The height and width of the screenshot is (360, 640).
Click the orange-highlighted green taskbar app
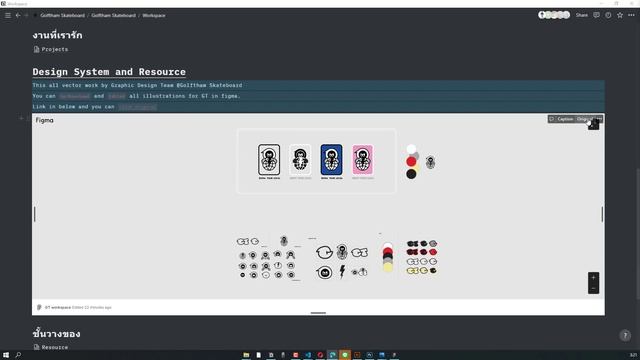pyautogui.click(x=345, y=355)
